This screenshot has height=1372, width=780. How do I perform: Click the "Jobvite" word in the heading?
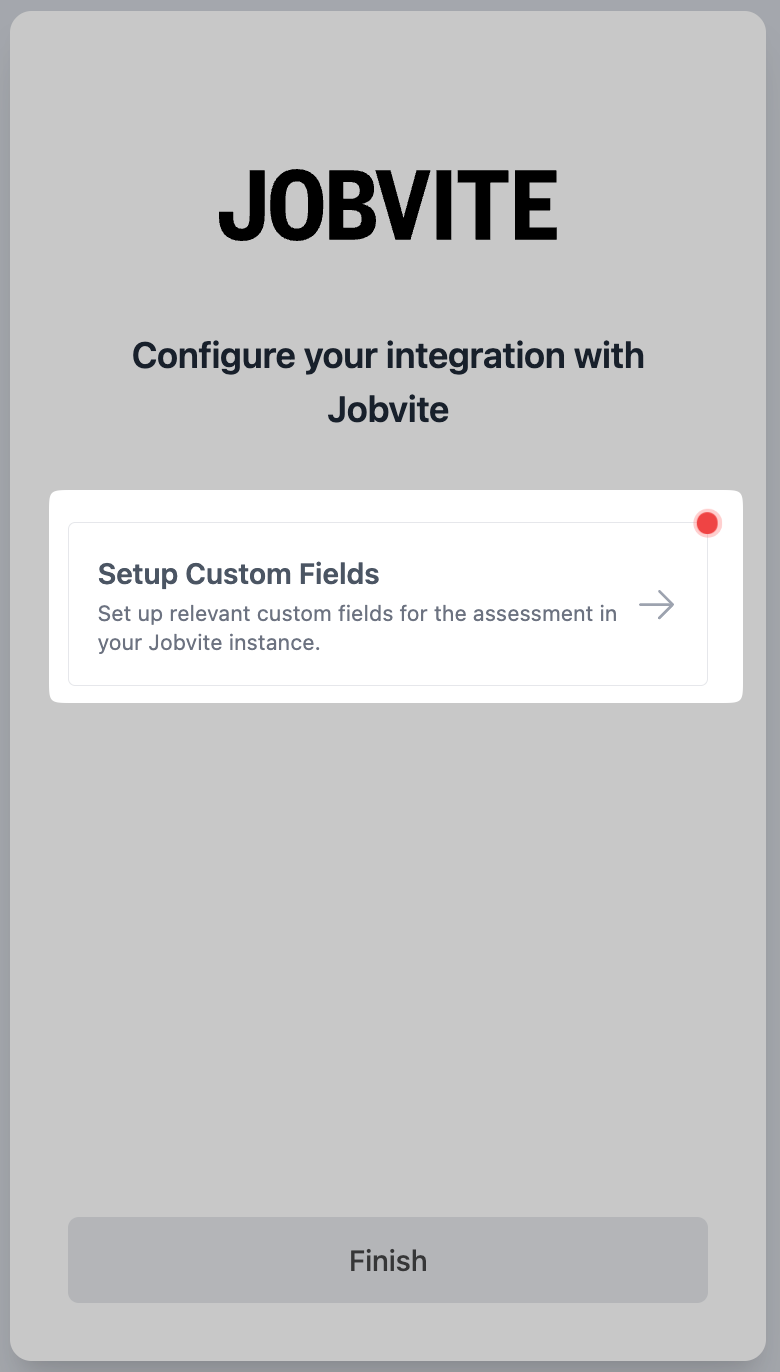point(388,410)
